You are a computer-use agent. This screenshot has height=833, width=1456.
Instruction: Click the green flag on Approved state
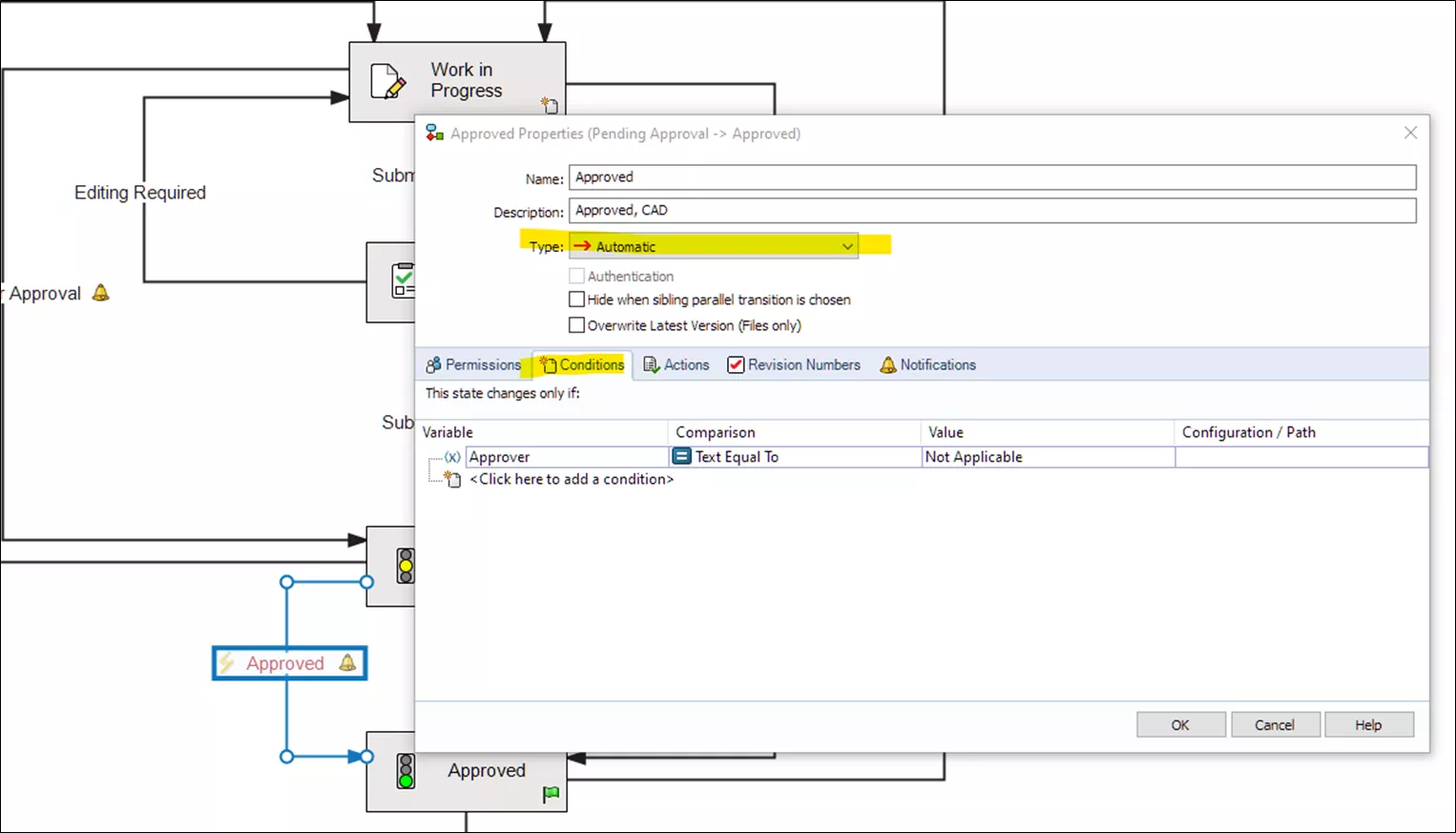coord(551,794)
